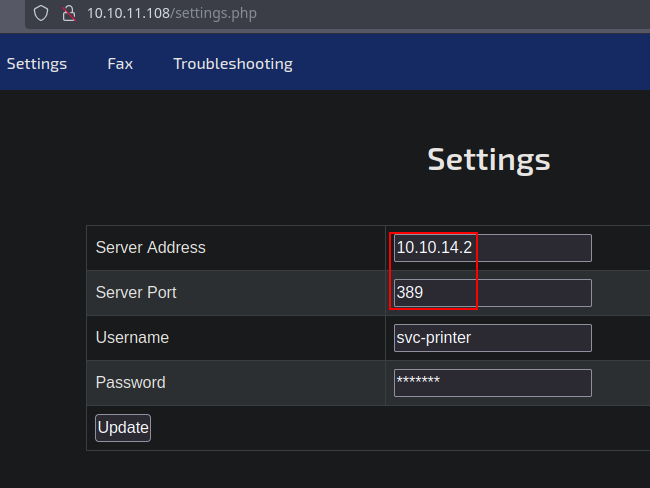Click the Update button
Screen dimensions: 650x488
coord(123,428)
